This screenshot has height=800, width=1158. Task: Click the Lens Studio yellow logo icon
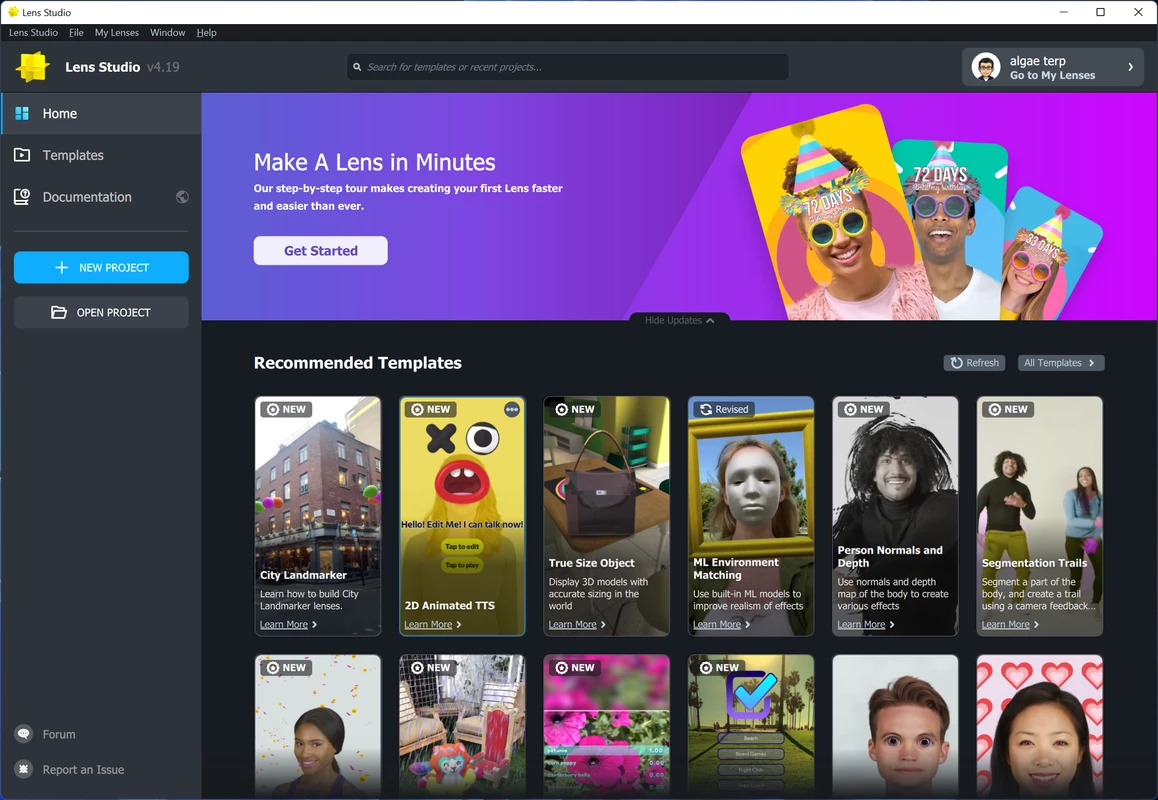(x=32, y=66)
